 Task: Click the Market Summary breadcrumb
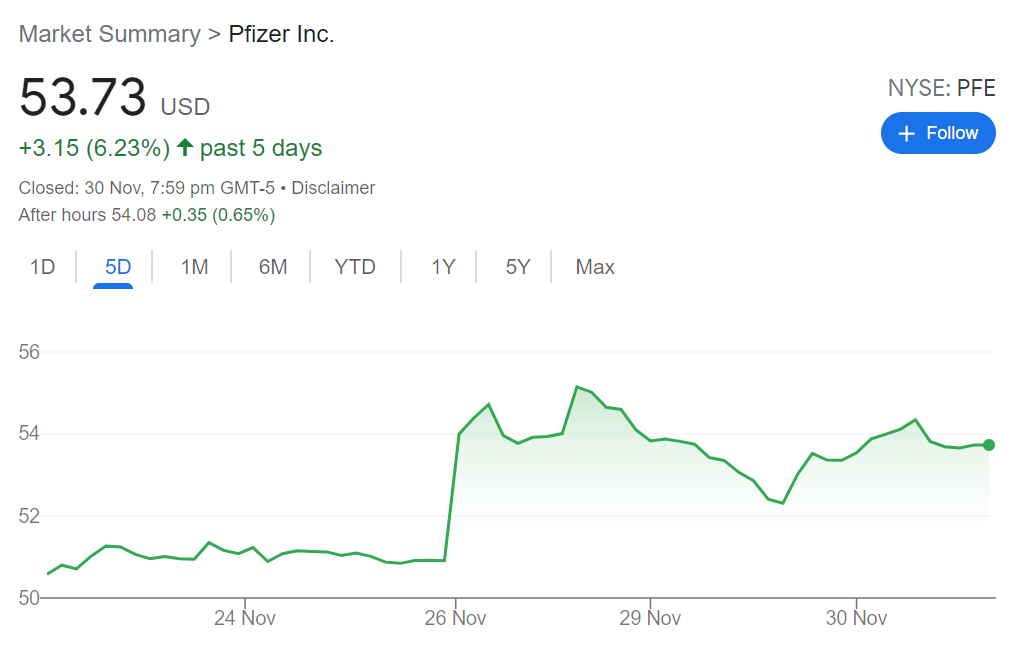110,34
